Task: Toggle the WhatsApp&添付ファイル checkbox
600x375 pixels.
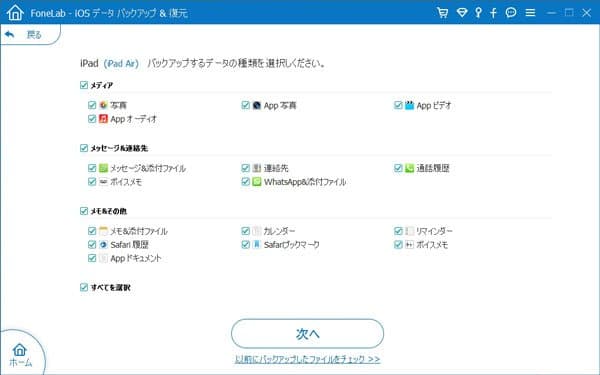Action: 246,181
